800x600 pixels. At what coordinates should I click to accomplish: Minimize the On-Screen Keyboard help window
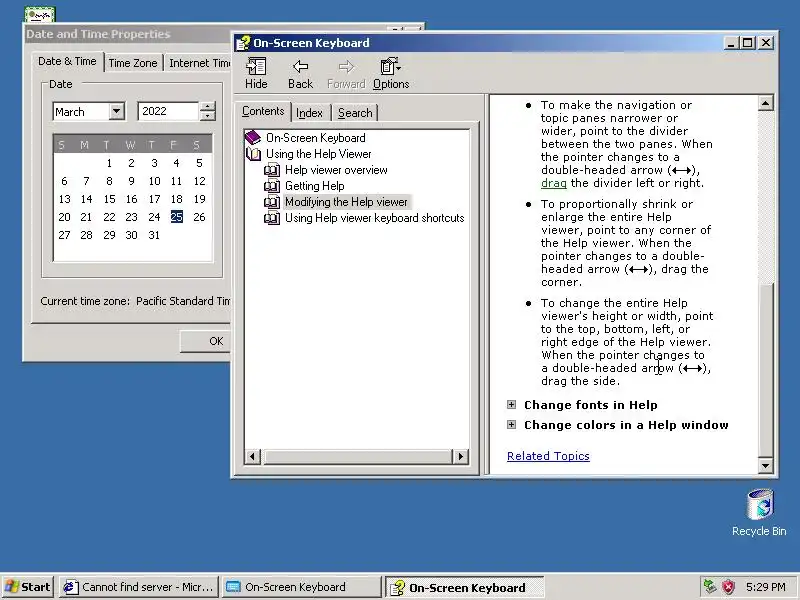click(732, 43)
